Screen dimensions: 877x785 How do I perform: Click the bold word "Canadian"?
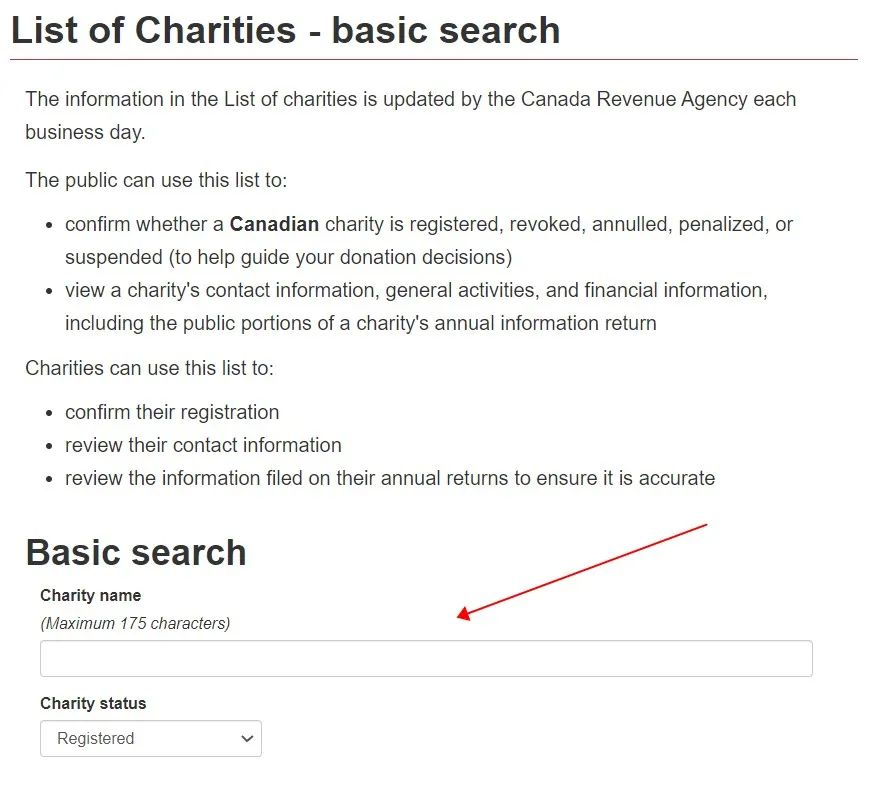tap(274, 224)
